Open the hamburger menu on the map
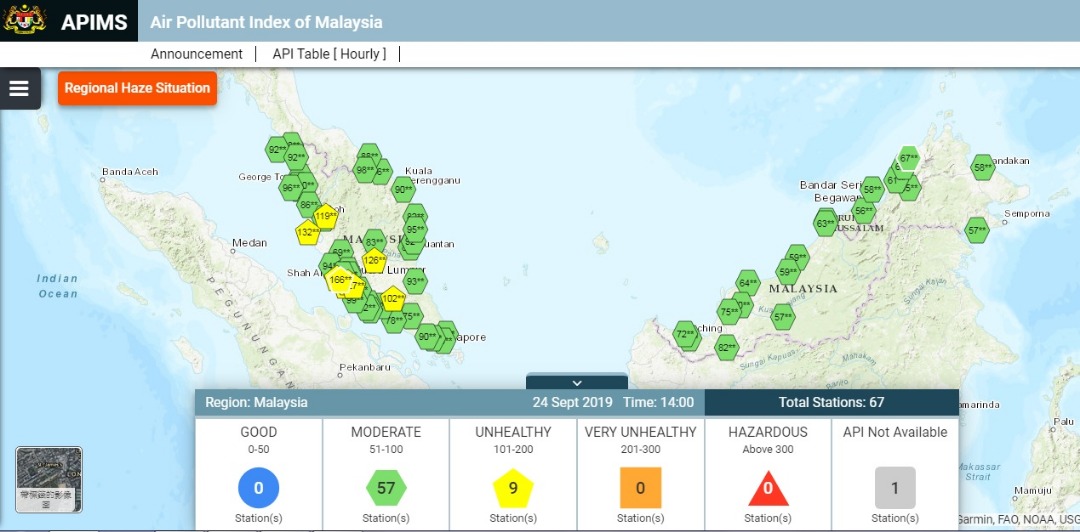The width and height of the screenshot is (1080, 532). [x=19, y=88]
